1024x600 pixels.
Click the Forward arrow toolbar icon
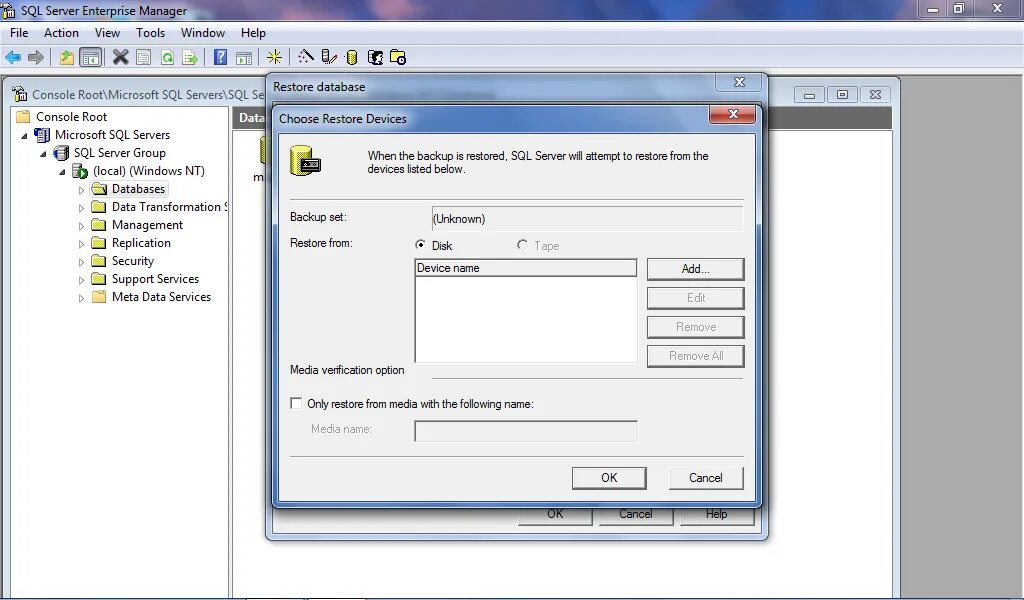[x=37, y=57]
